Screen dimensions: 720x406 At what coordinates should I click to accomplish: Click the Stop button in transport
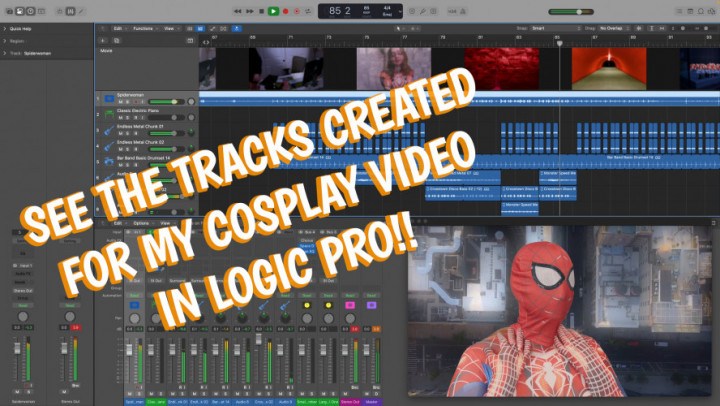[261, 11]
